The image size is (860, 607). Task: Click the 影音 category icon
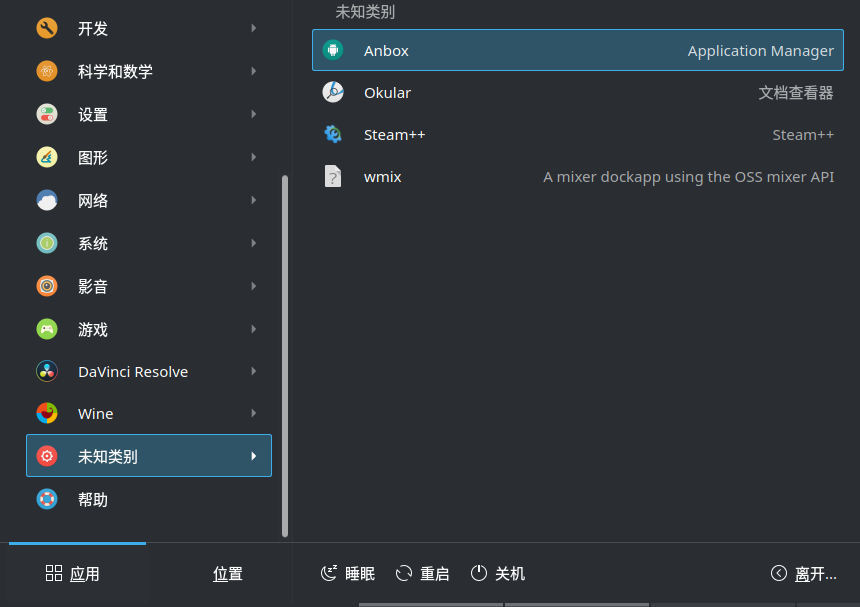tap(46, 286)
